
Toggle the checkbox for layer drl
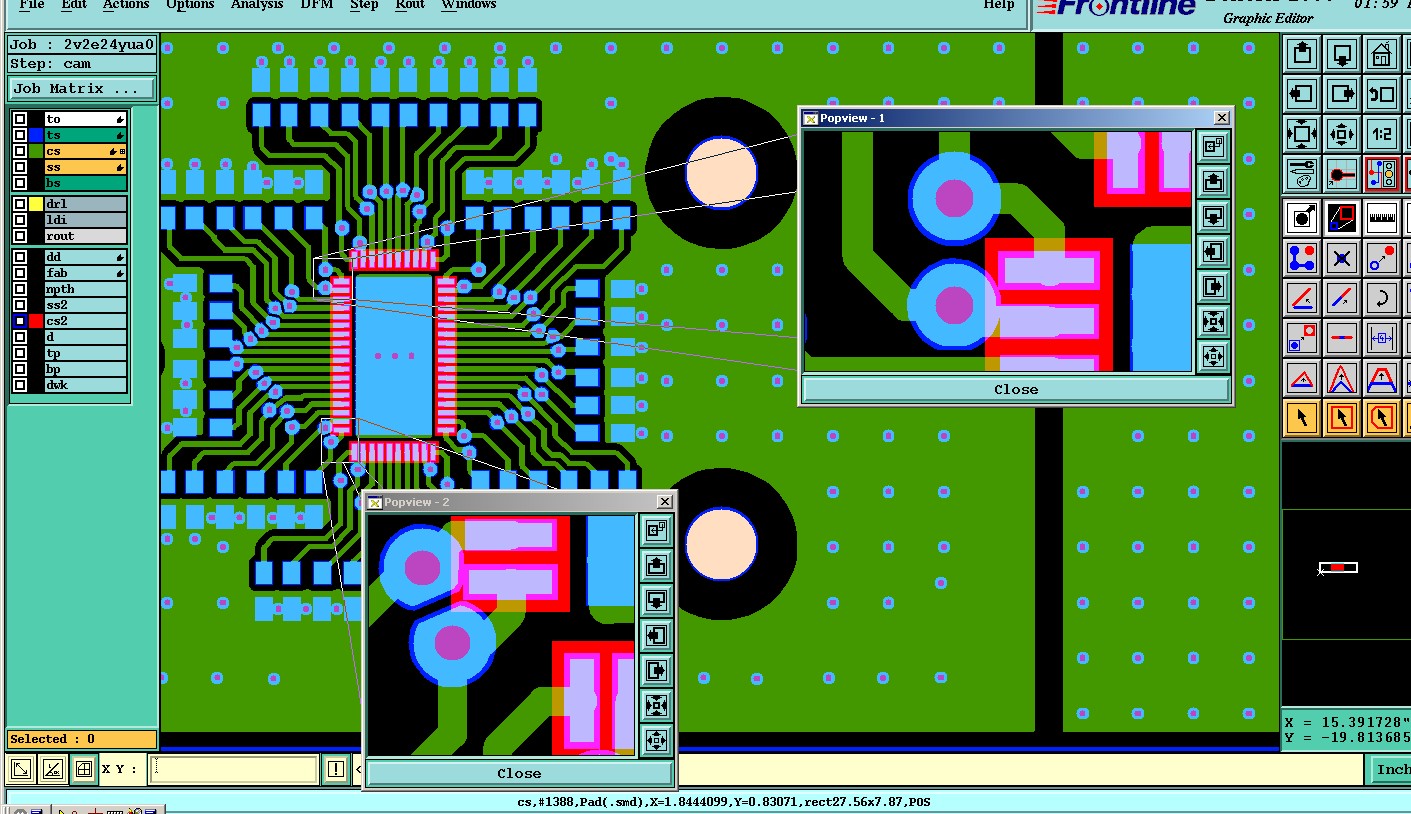(x=20, y=204)
